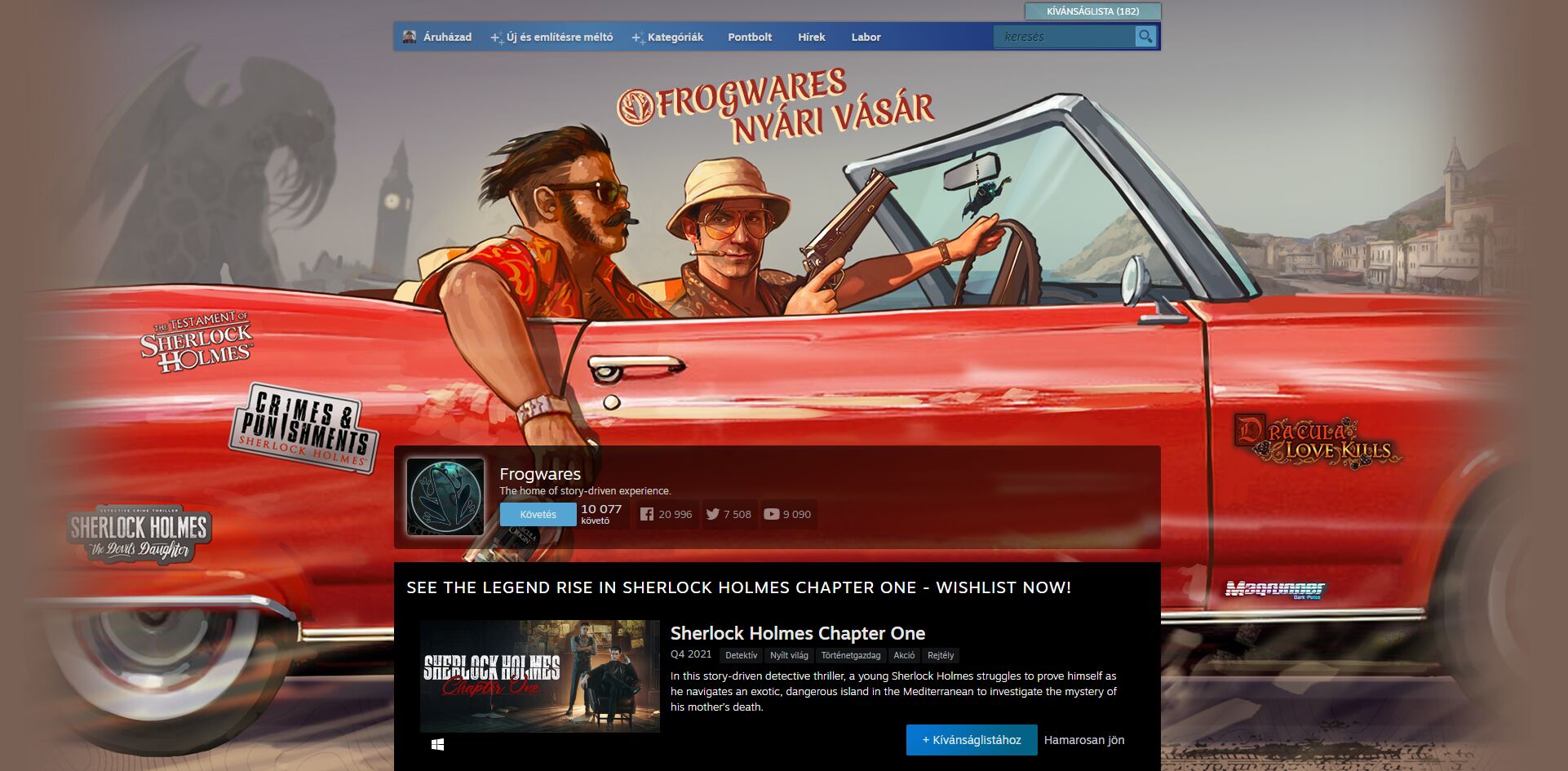Open the Sherlock Holmes Chapter One capsule image
1568x771 pixels.
click(x=540, y=676)
